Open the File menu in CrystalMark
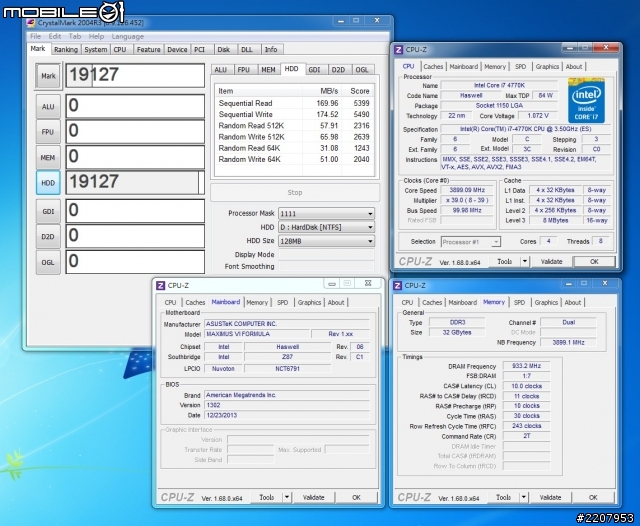This screenshot has width=640, height=526. pos(36,36)
